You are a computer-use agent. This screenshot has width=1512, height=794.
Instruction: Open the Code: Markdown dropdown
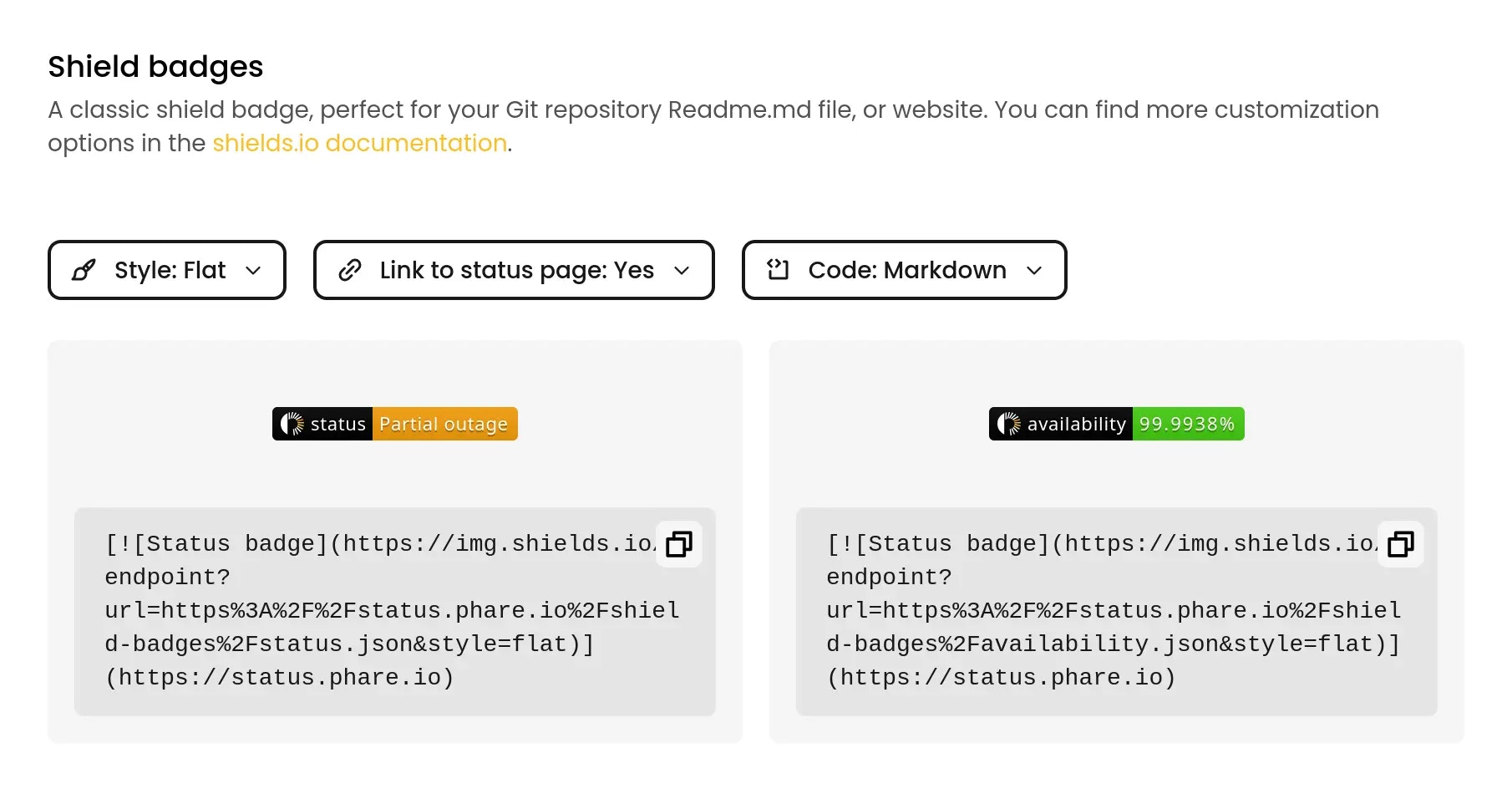coord(905,270)
